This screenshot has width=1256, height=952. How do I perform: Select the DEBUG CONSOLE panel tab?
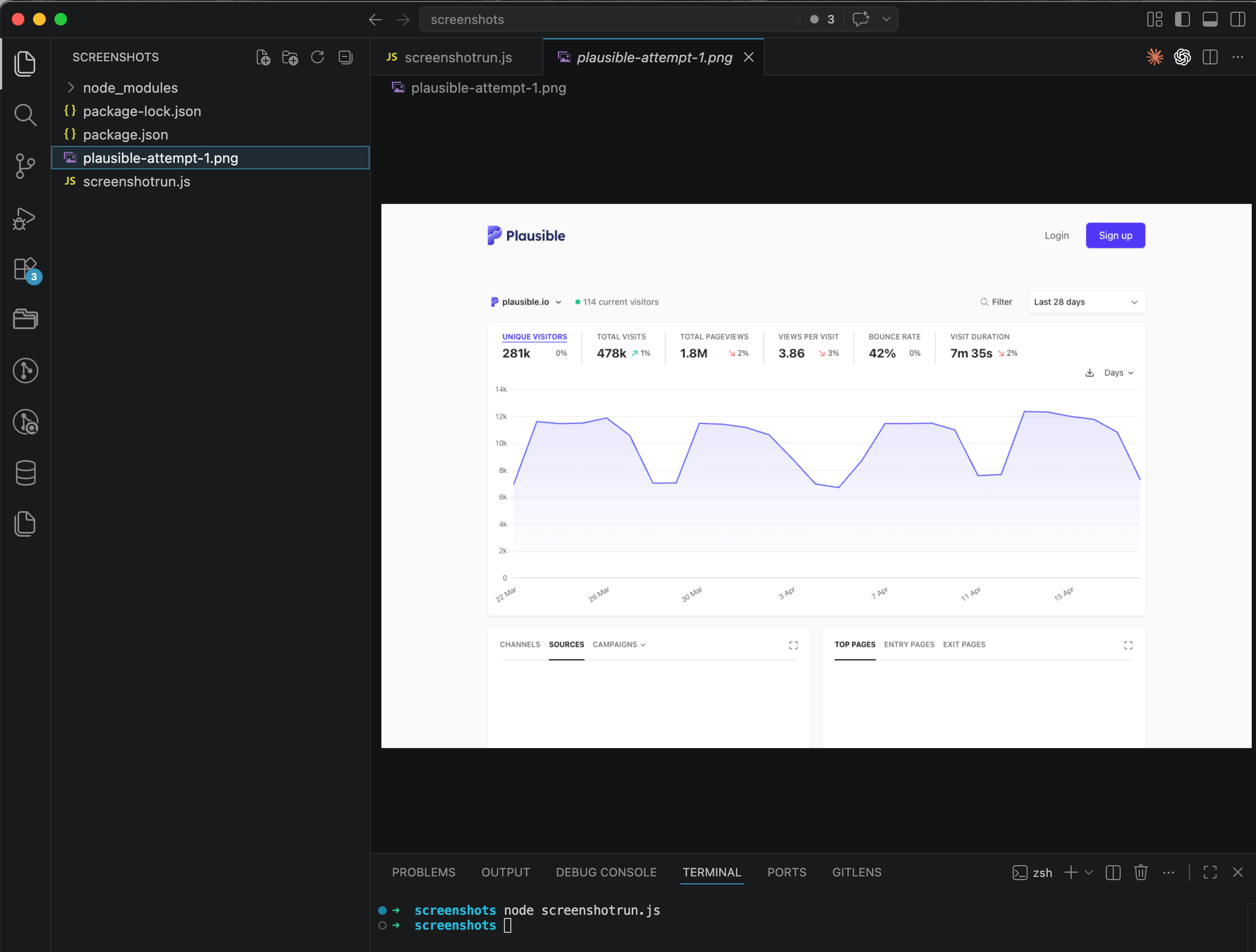(606, 872)
